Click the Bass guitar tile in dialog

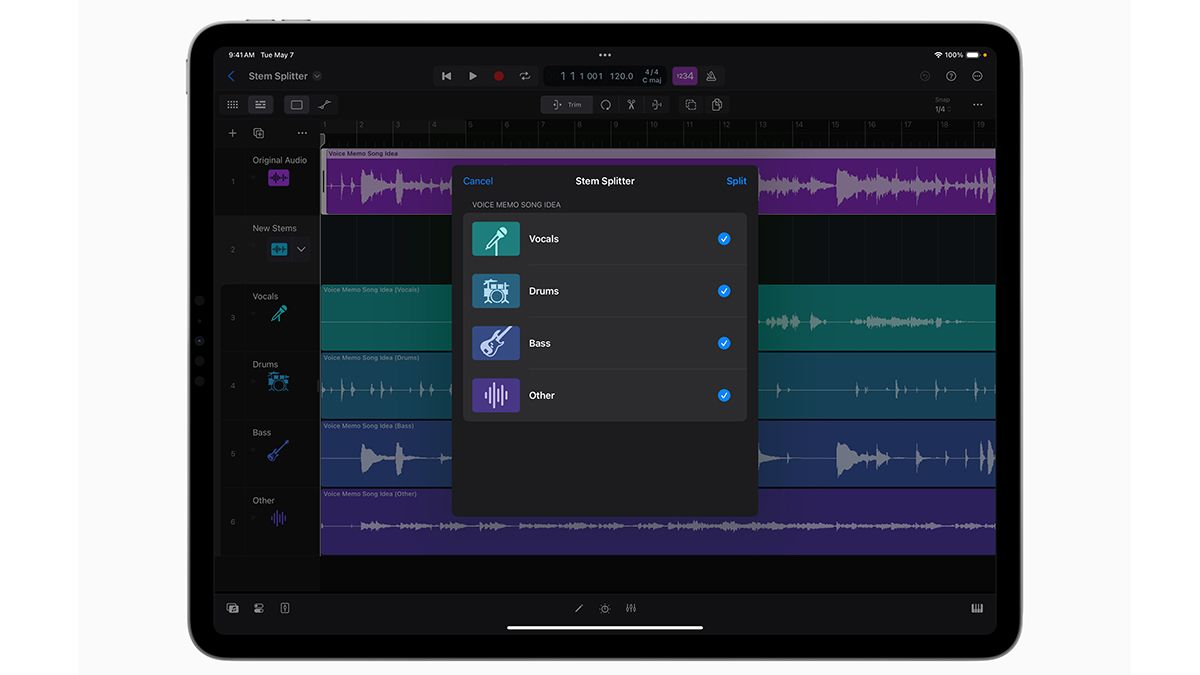coord(496,343)
